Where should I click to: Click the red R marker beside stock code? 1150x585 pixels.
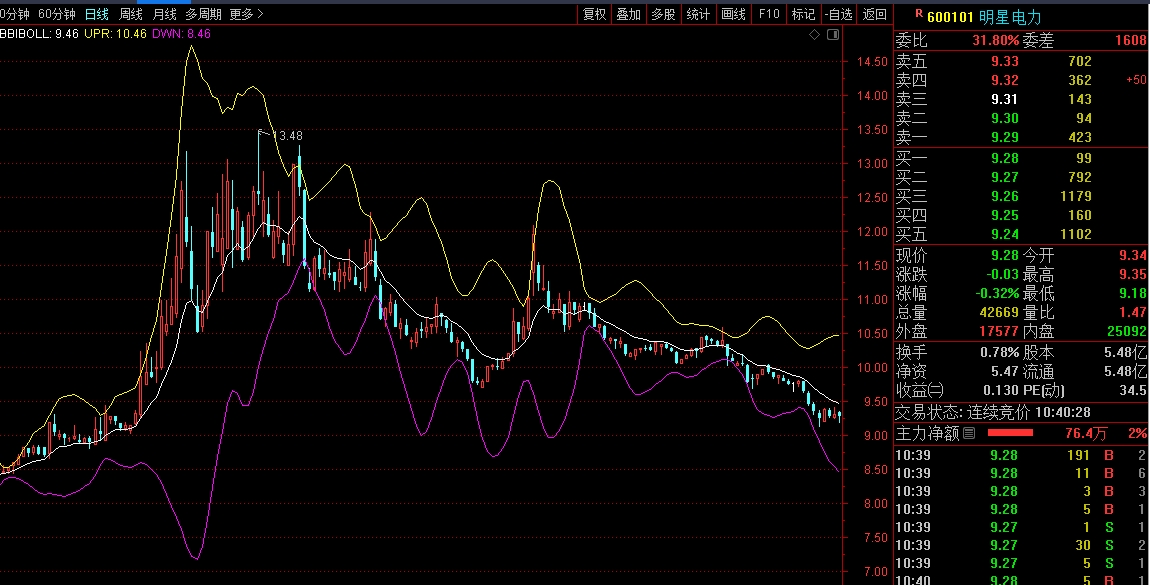coord(919,14)
